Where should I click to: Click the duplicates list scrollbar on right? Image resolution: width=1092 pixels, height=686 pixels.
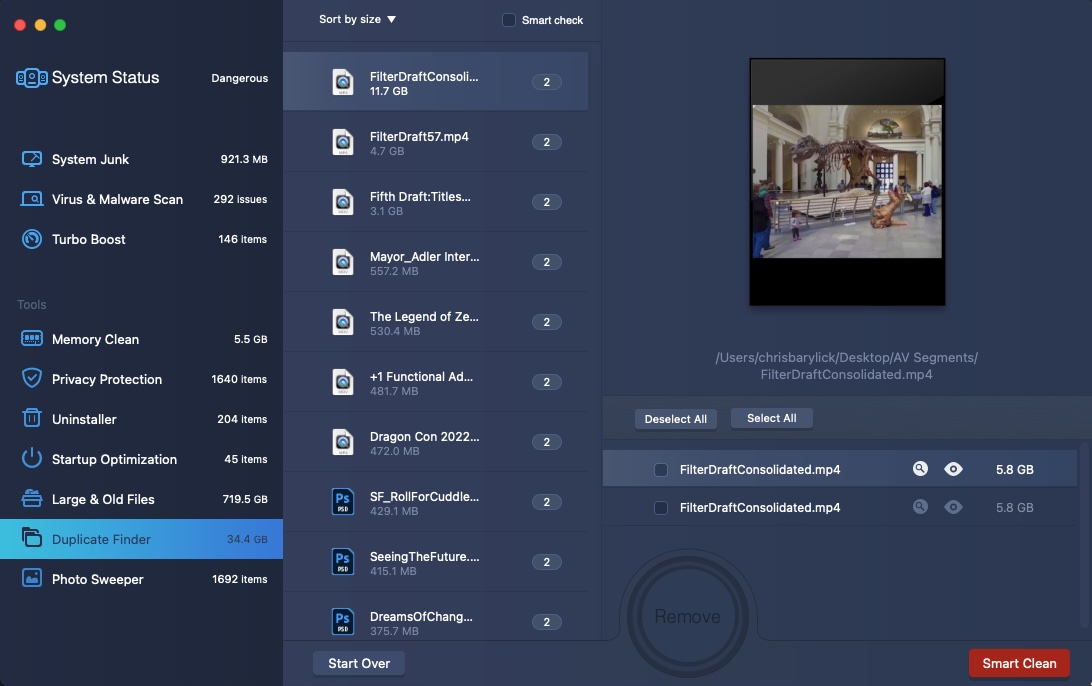[x=1083, y=536]
